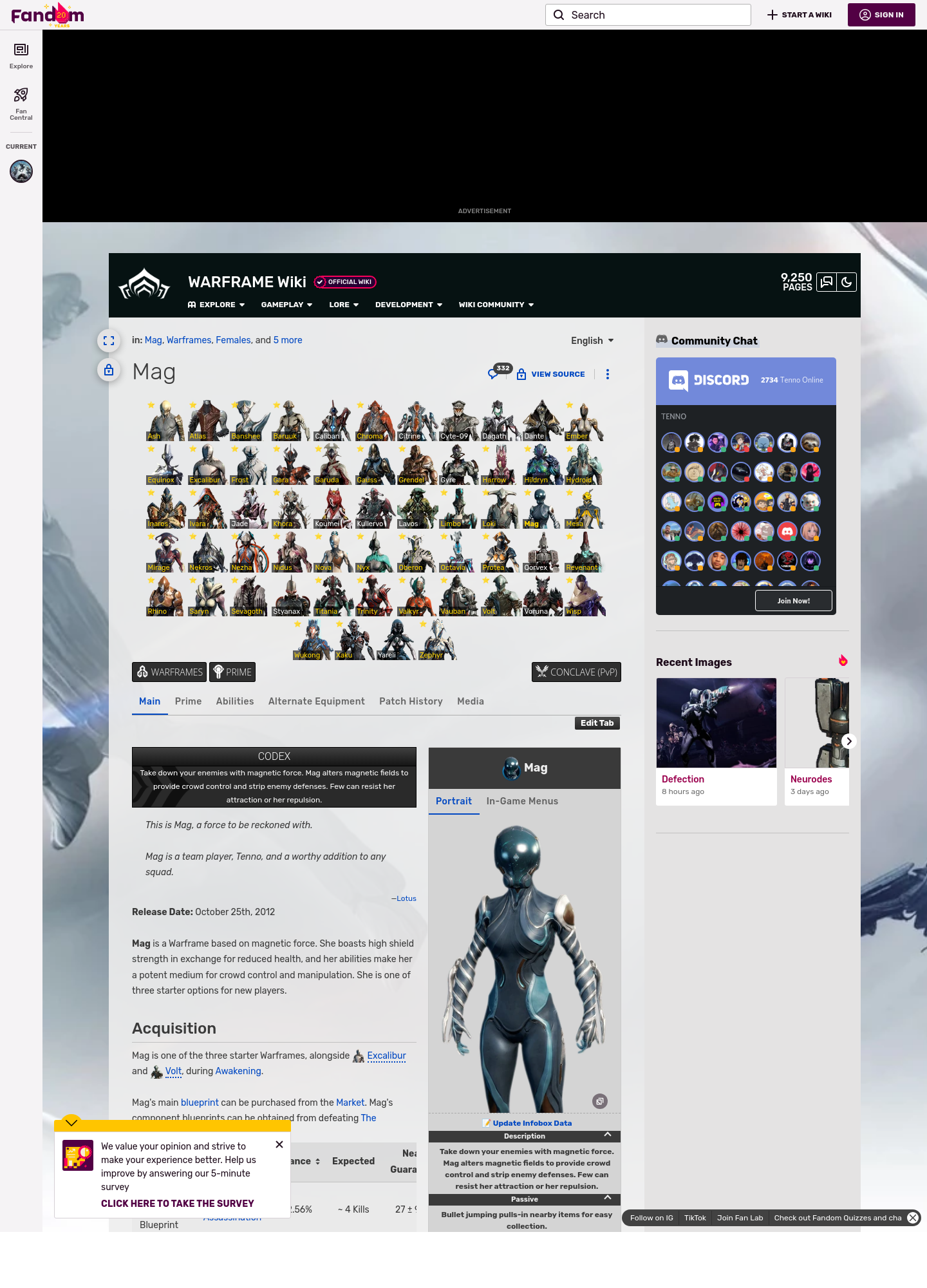This screenshot has height=1288, width=927.
Task: Close the survey popup
Action: (x=279, y=1144)
